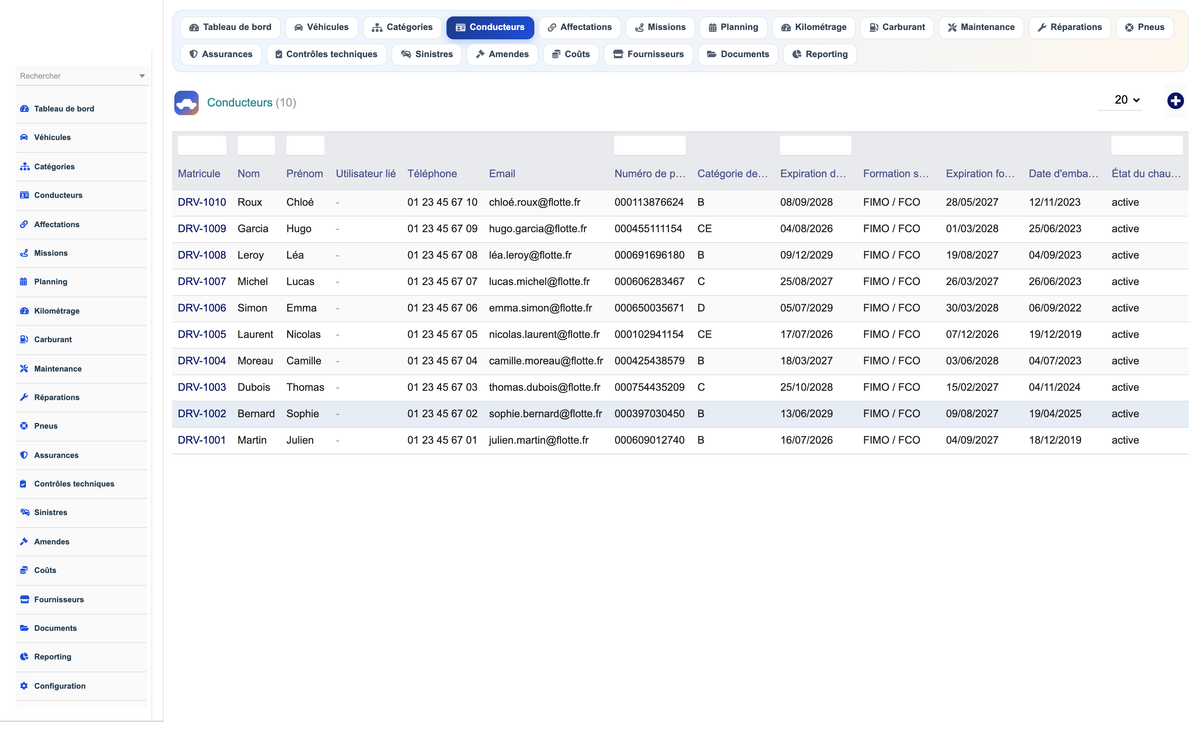Screen dimensions: 1200x743
Task: Open driver record DRV-1008
Action: (202, 255)
